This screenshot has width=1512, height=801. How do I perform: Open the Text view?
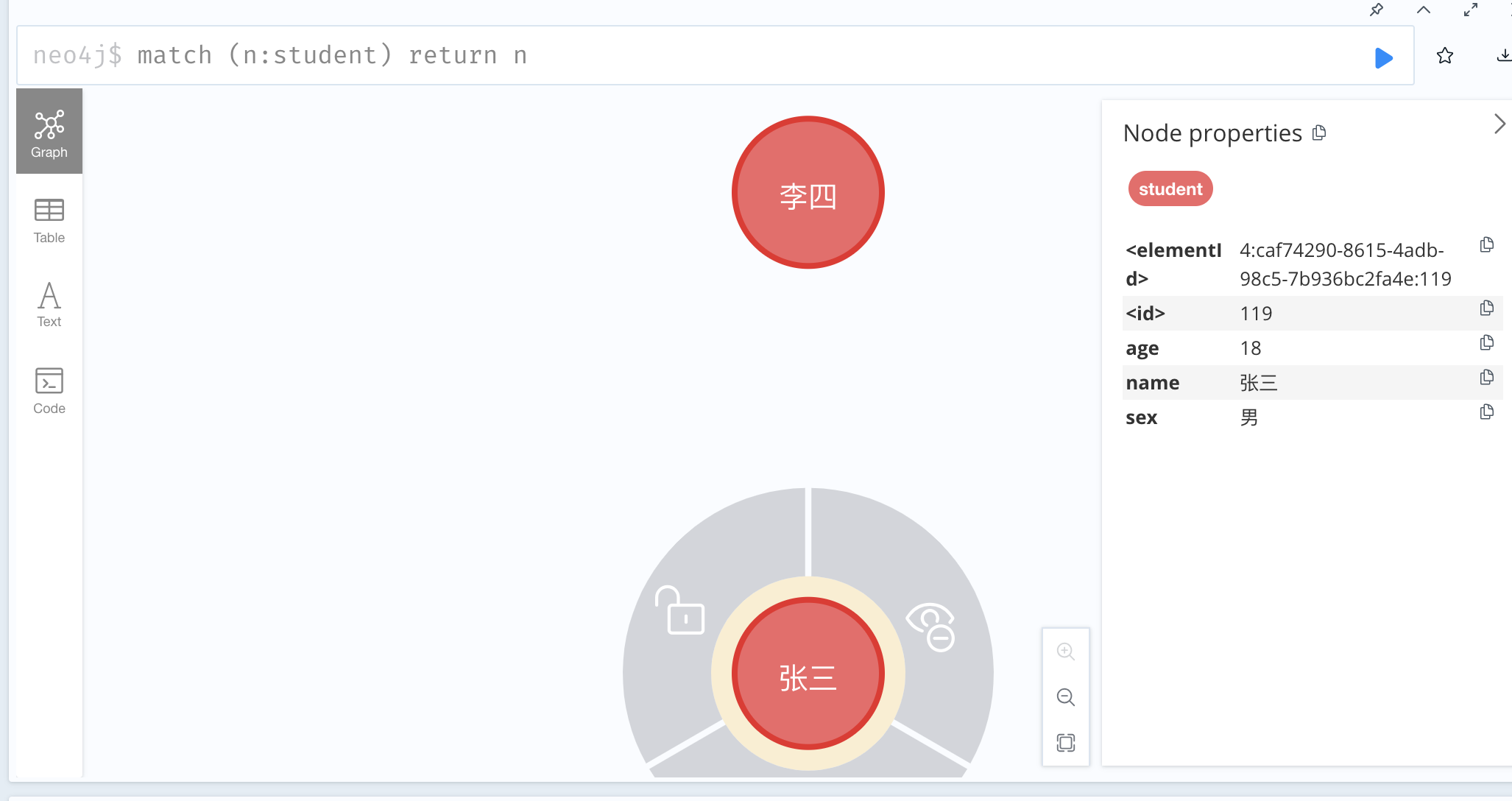click(x=49, y=304)
